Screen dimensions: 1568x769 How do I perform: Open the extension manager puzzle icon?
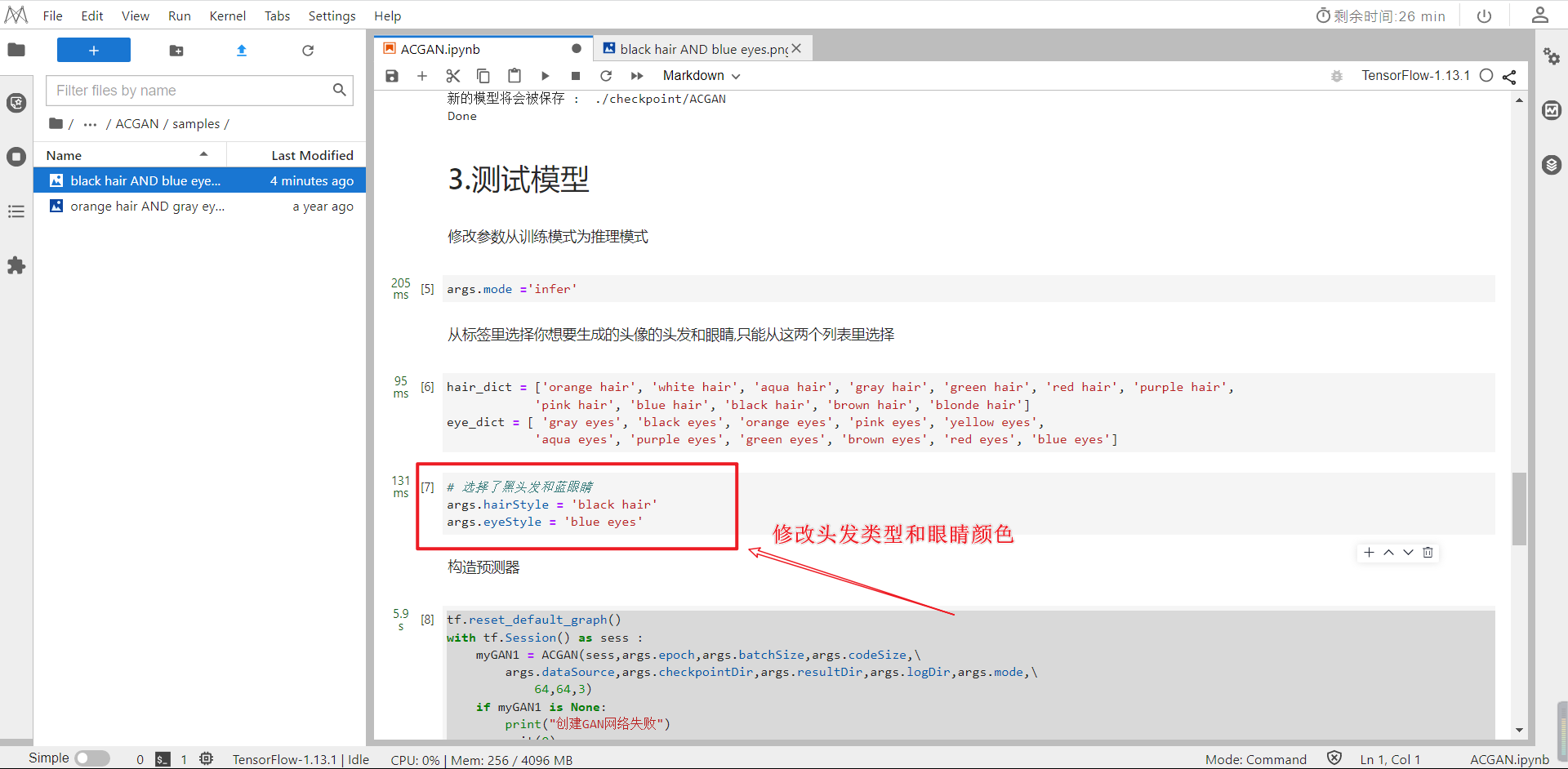[x=16, y=265]
